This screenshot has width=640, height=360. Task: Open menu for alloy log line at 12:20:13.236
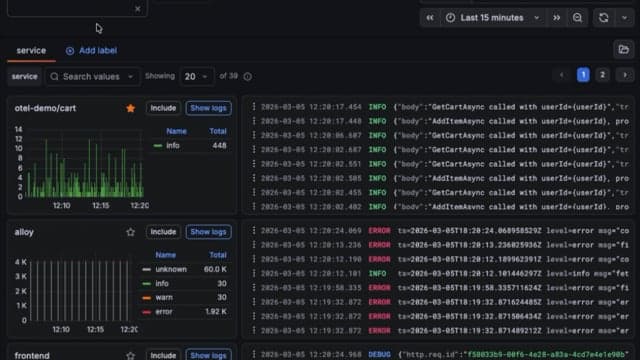tap(254, 245)
